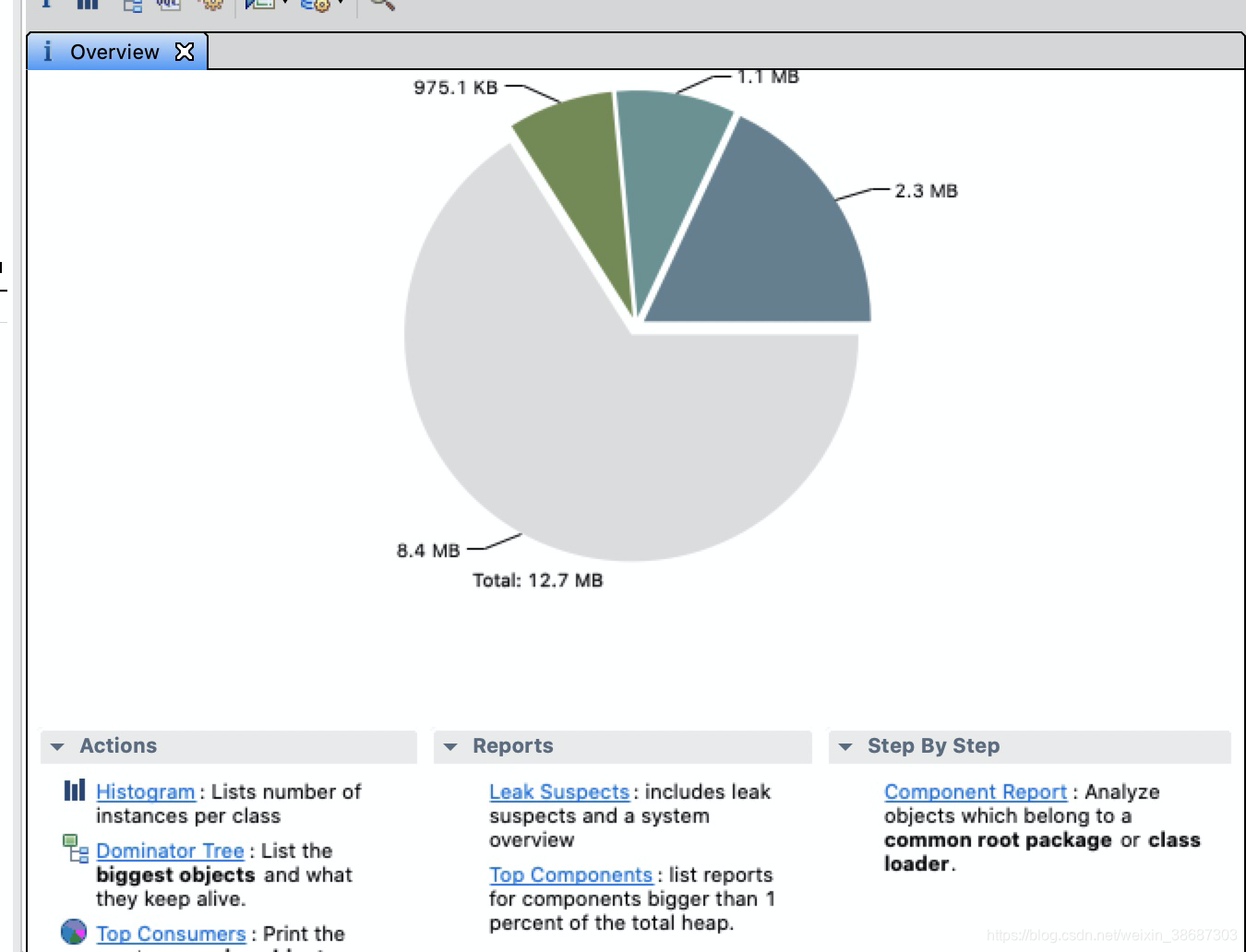This screenshot has height=952, width=1246.
Task: Open the Leak Suspects report link
Action: [x=559, y=791]
